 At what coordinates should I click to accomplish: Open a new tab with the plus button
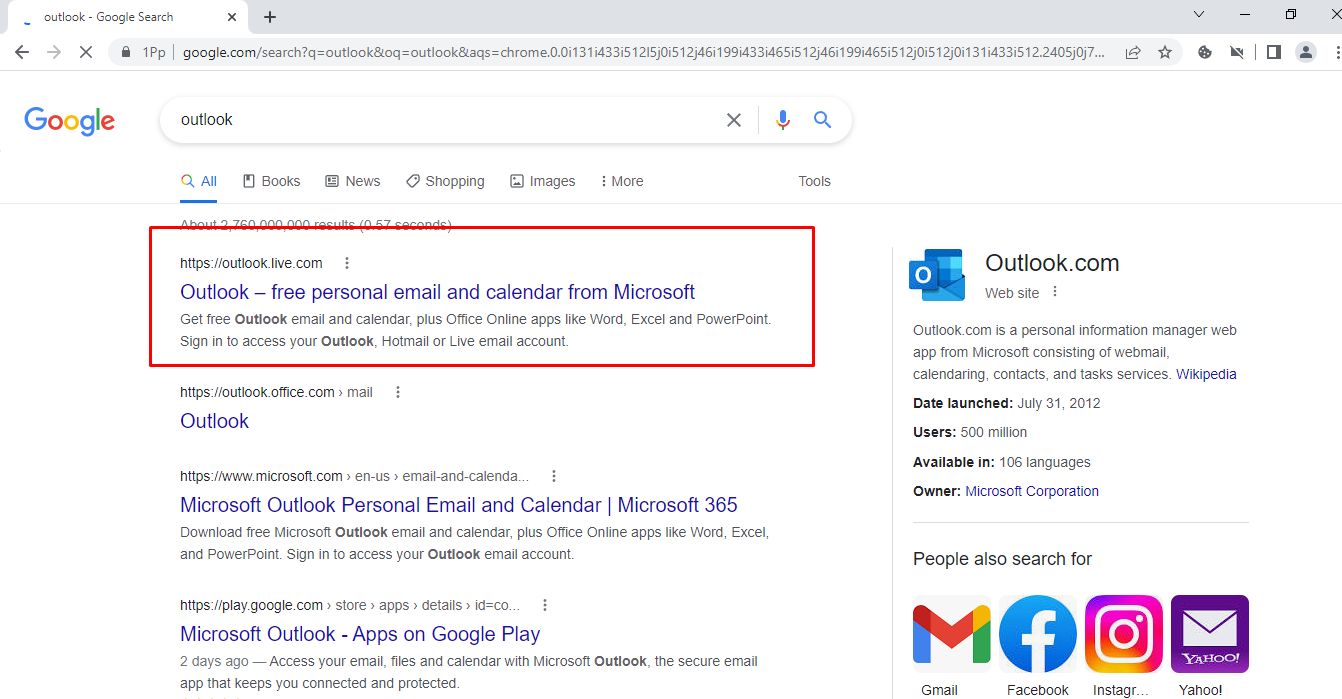pyautogui.click(x=270, y=17)
